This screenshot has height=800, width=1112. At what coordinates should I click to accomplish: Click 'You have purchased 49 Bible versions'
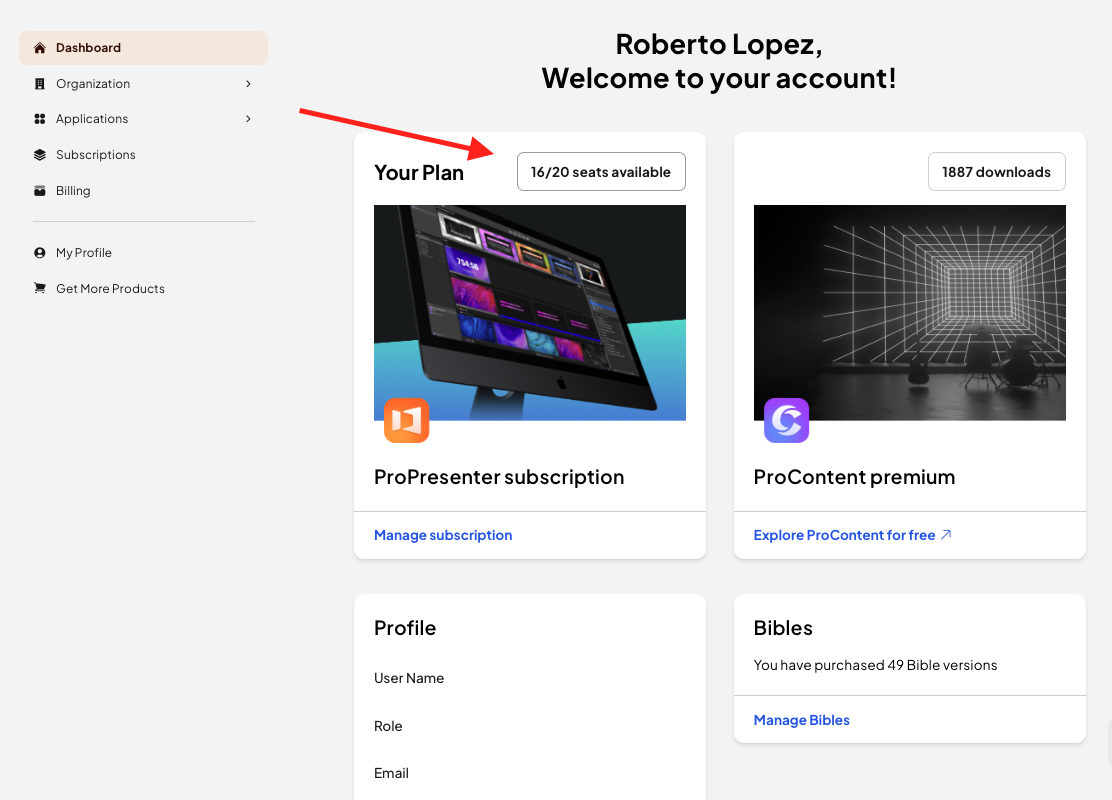[875, 665]
